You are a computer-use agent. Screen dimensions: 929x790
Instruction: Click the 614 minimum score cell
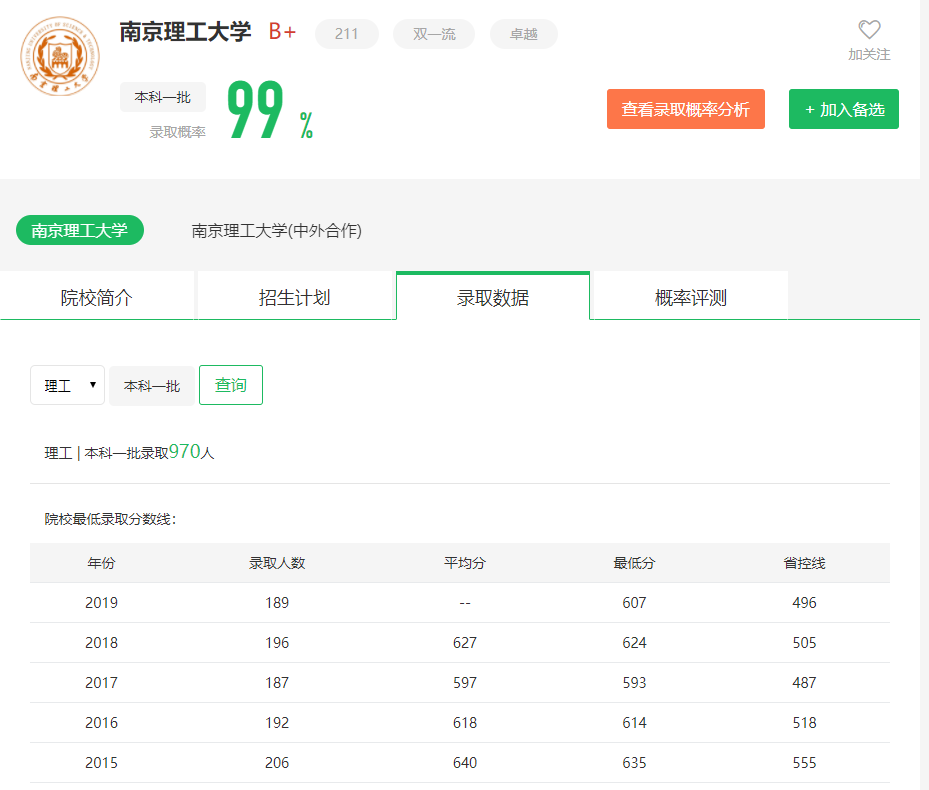[x=635, y=722]
